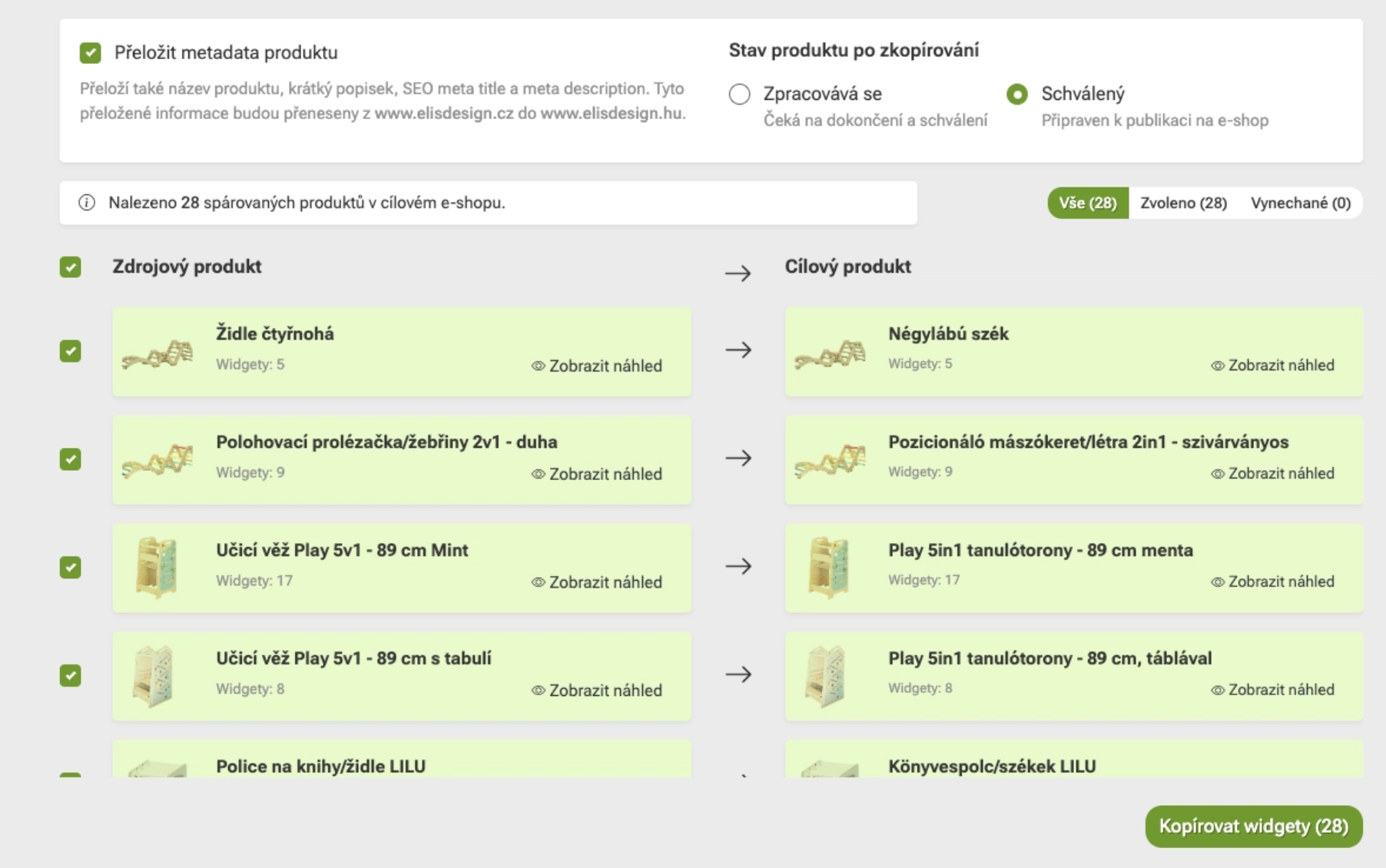Click the arrow icon in the Židle čtyřnohá row

click(738, 350)
